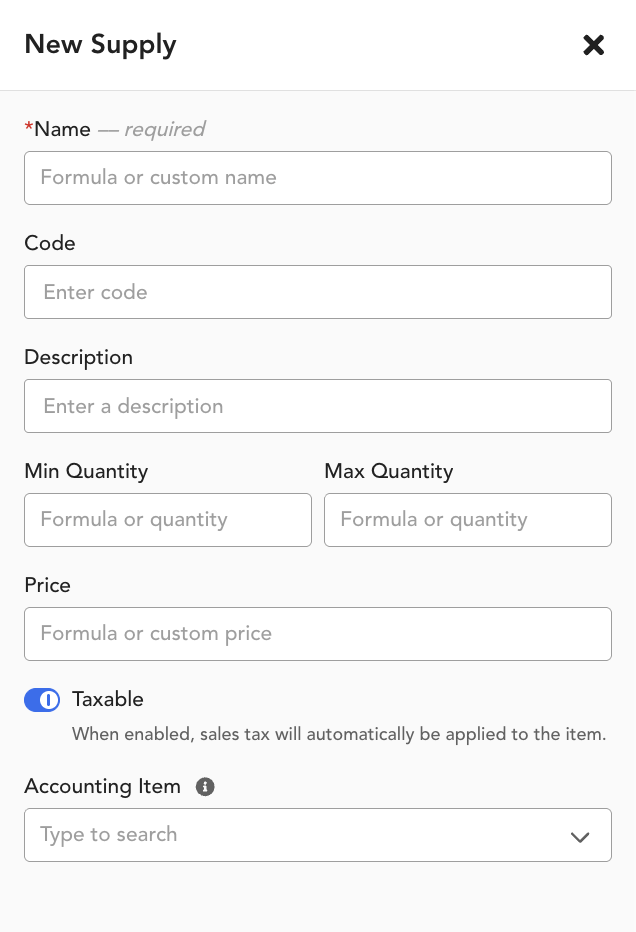Click the Price formula or custom price field
This screenshot has width=636, height=932.
click(x=318, y=634)
